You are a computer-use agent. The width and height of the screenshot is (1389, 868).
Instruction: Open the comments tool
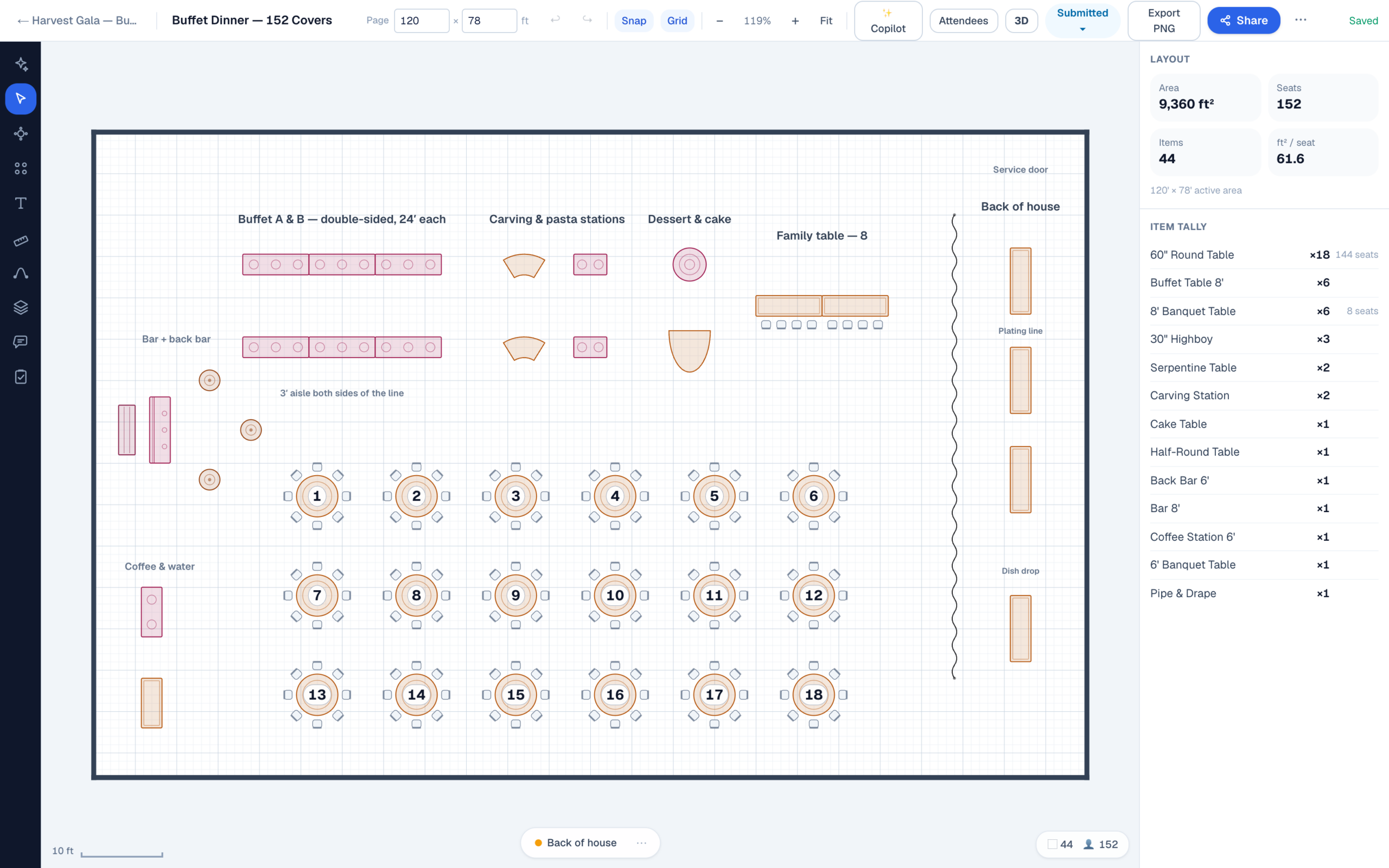(21, 342)
